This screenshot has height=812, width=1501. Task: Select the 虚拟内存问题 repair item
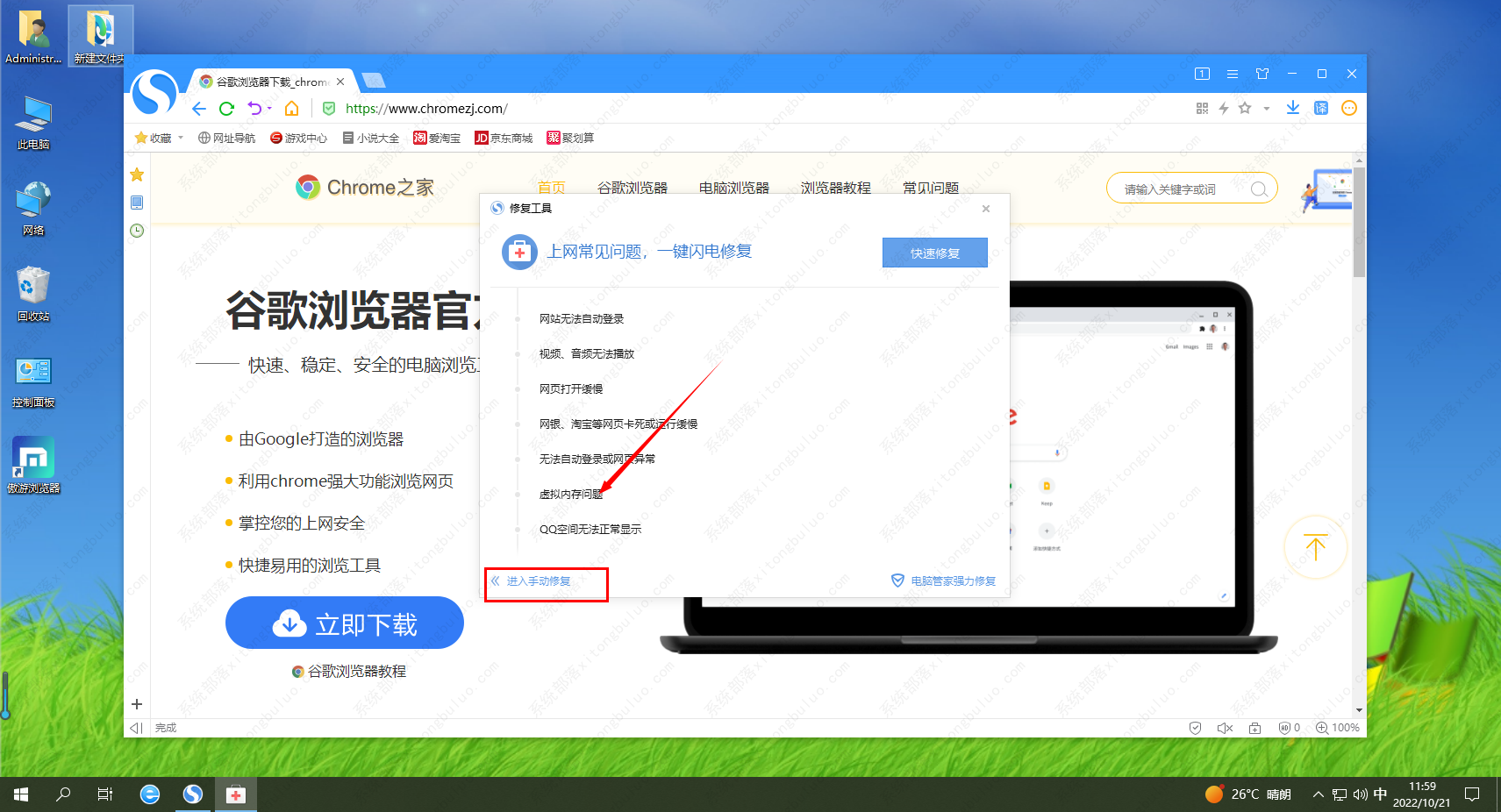(570, 493)
